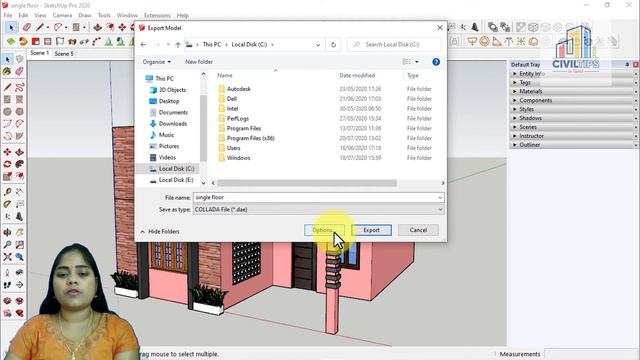Select the Paint Bucket tool in left toolbar

[7, 71]
